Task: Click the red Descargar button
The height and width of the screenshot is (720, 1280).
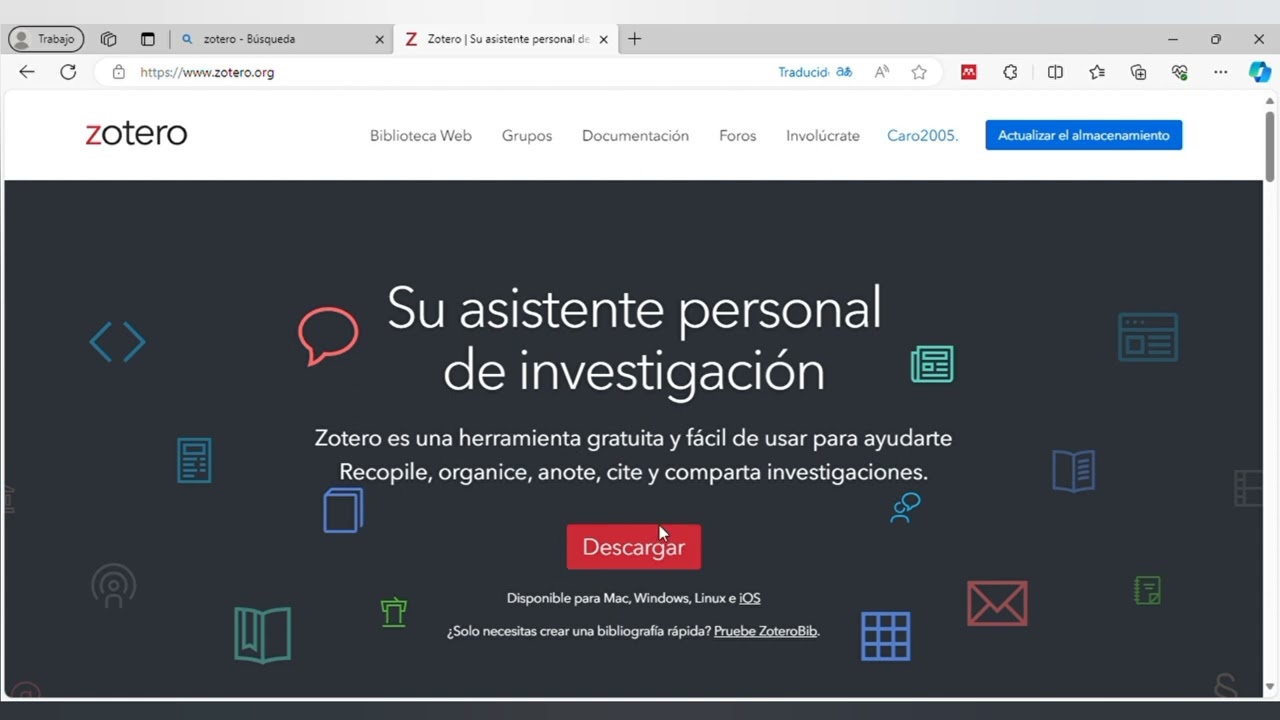Action: [x=634, y=547]
